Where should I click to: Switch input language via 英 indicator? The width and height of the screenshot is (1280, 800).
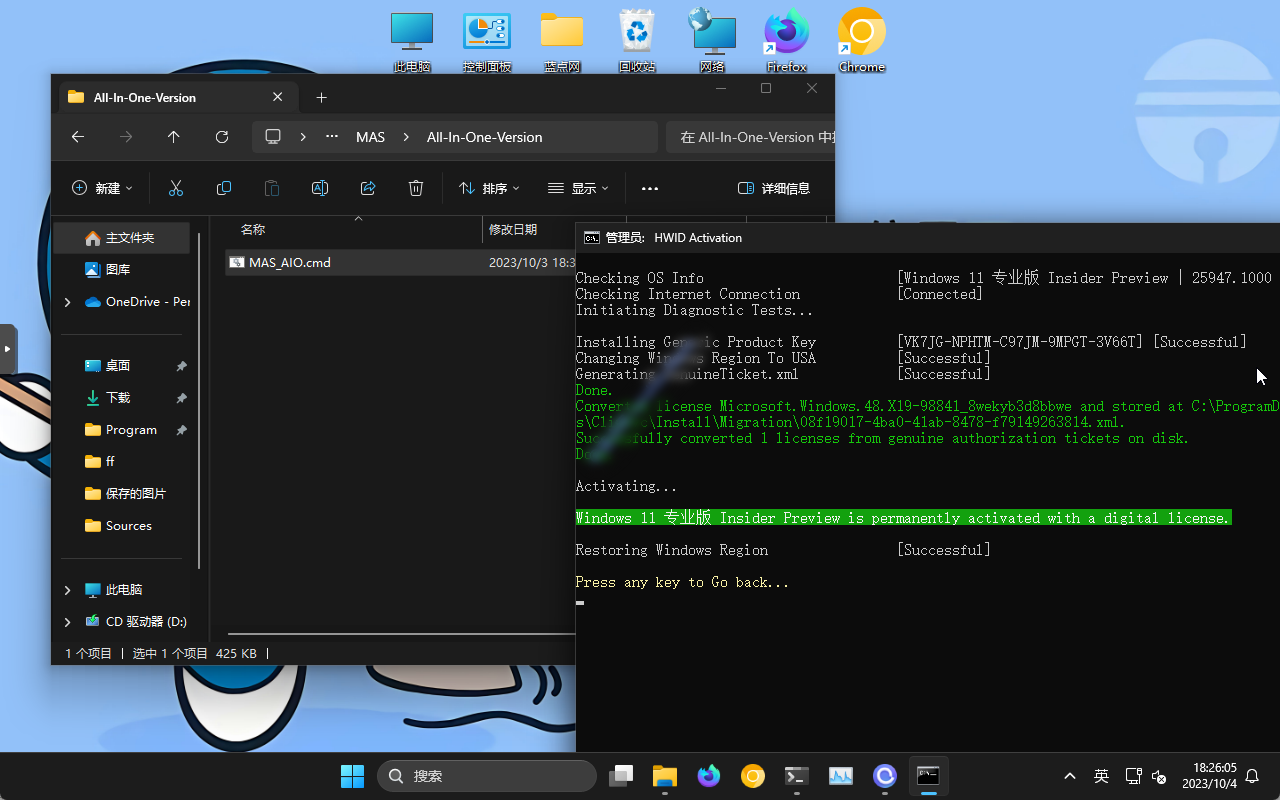coord(1100,776)
